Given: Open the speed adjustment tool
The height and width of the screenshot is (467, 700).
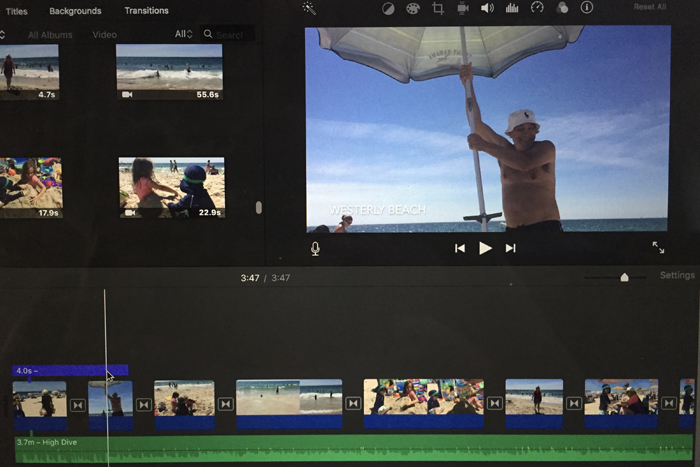Looking at the screenshot, I should pyautogui.click(x=537, y=8).
